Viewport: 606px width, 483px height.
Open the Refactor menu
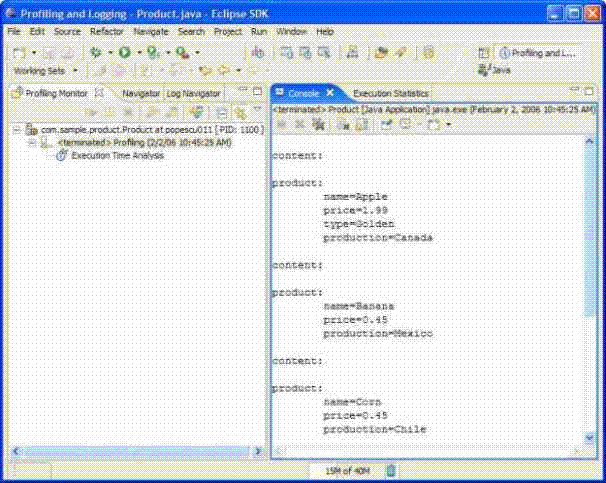107,32
